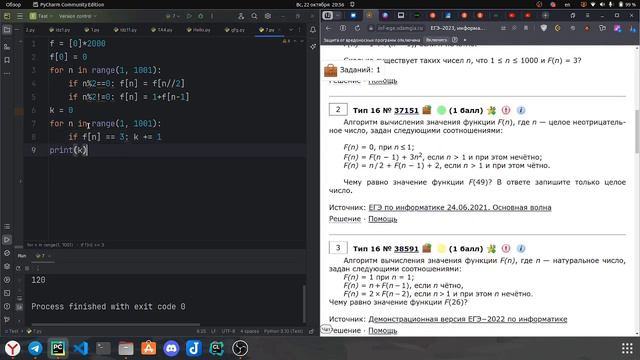The height and width of the screenshot is (360, 640).
Task: Open task link 38591
Action: [x=406, y=249]
